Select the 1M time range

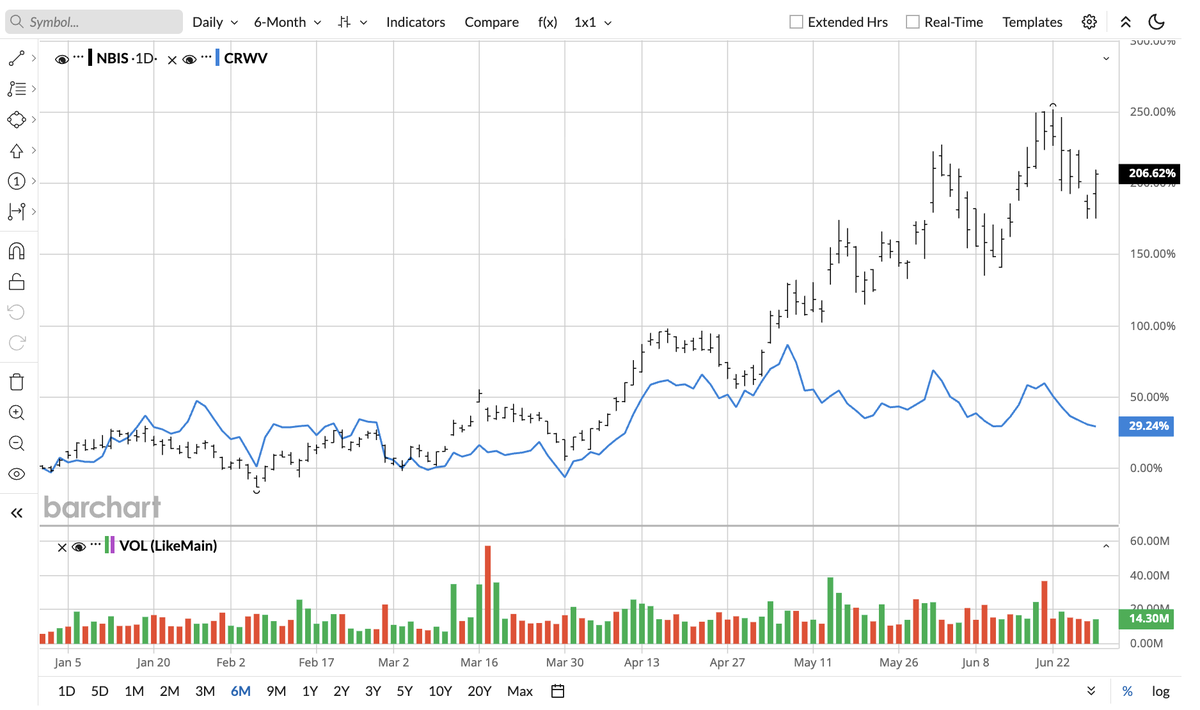click(x=134, y=691)
